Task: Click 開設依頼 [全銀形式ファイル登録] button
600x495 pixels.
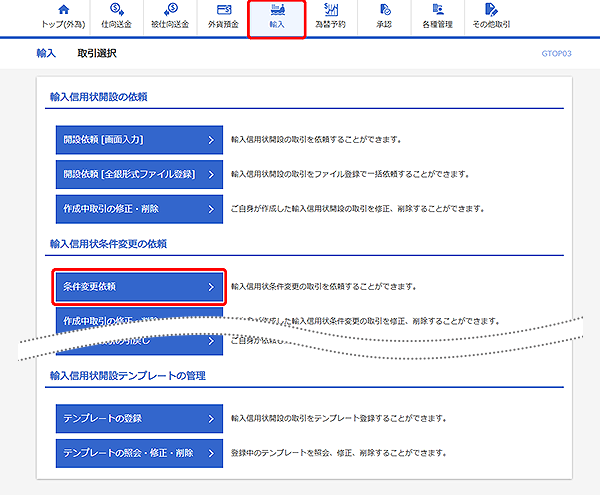Action: [x=139, y=174]
